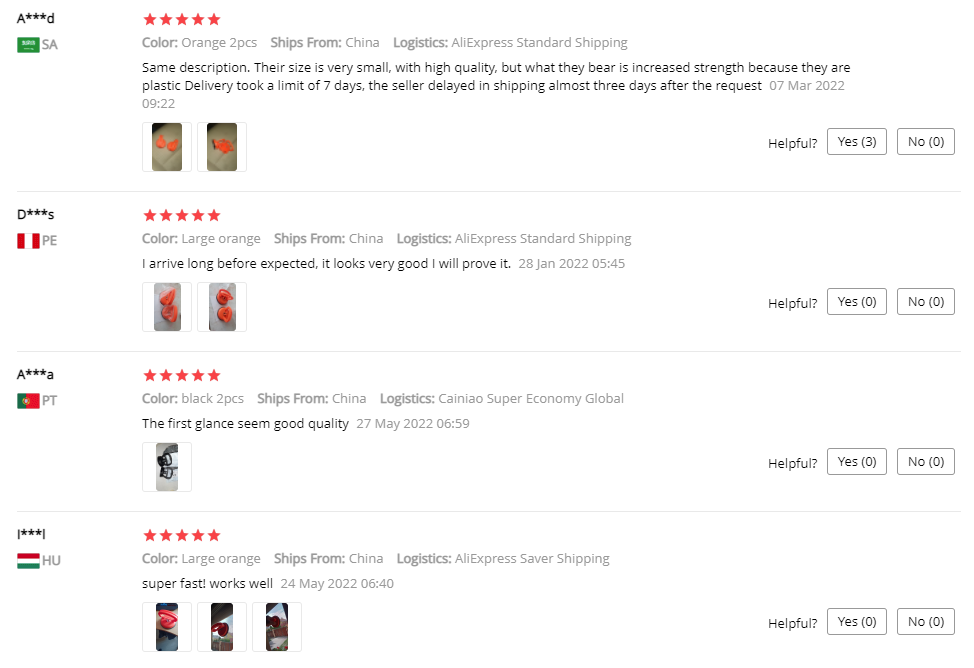Image resolution: width=974 pixels, height=668 pixels.
Task: Open second photo in A***d's review
Action: click(x=222, y=147)
